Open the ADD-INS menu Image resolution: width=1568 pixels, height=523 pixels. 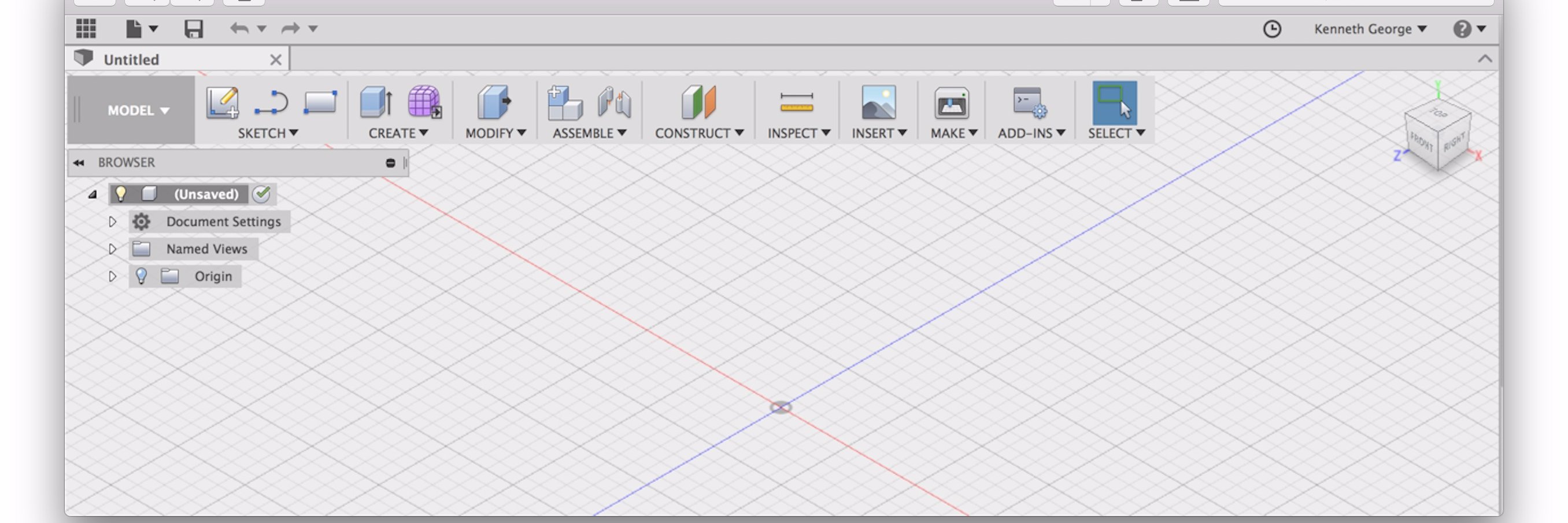(1031, 132)
